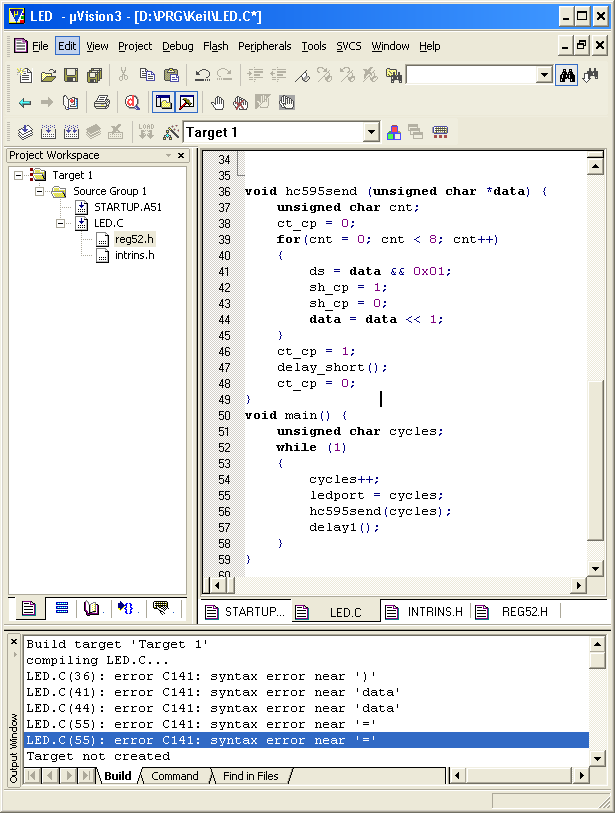The height and width of the screenshot is (813, 615).
Task: Open the Target 1 selection dropdown
Action: click(x=371, y=132)
